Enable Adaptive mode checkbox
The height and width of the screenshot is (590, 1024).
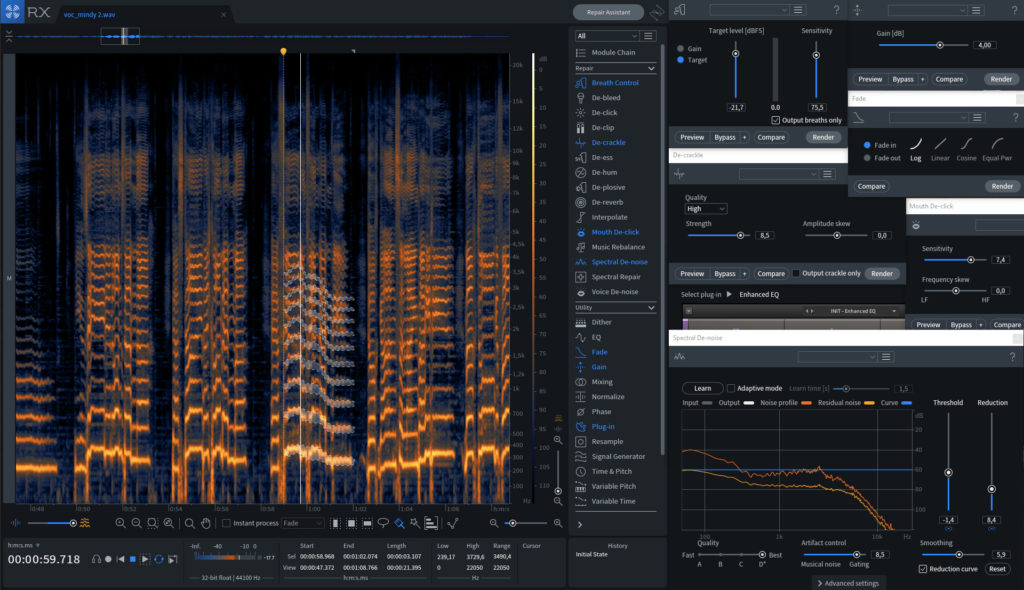[x=731, y=388]
